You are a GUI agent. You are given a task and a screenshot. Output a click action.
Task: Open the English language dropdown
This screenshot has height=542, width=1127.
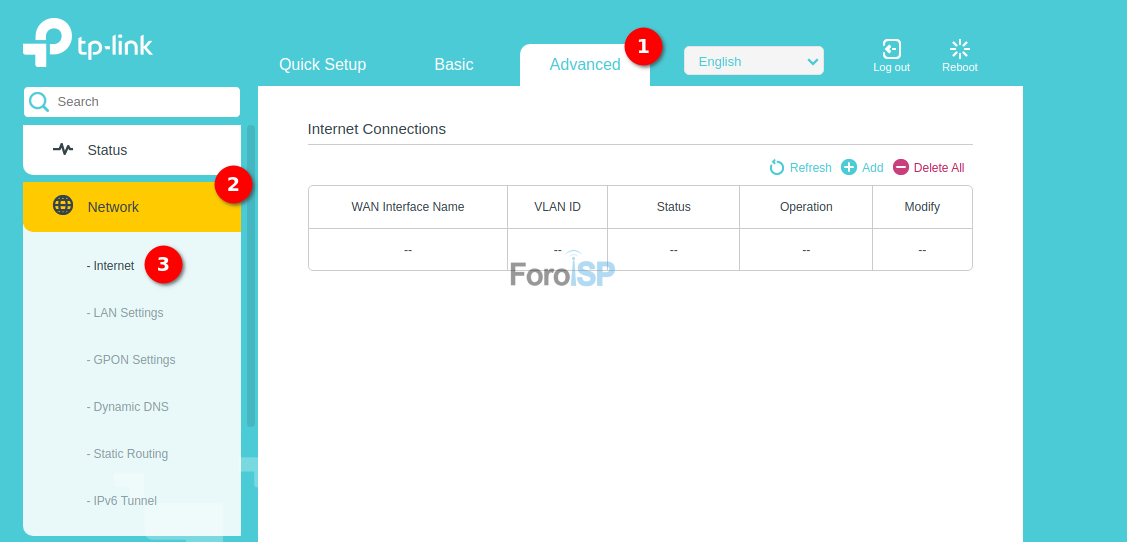[753, 61]
